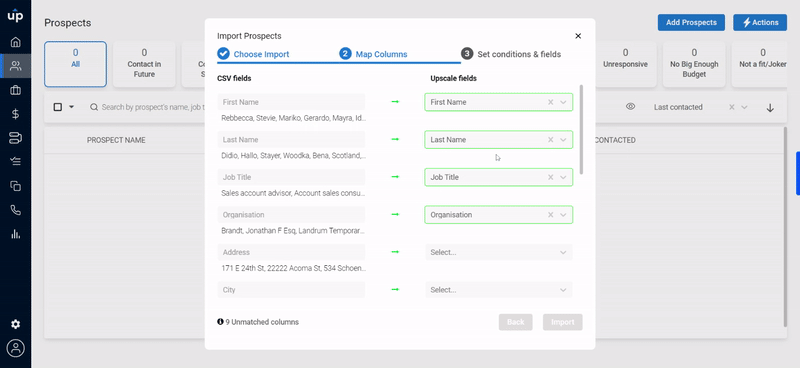
Task: Open the Home icon in sidebar
Action: click(15, 42)
